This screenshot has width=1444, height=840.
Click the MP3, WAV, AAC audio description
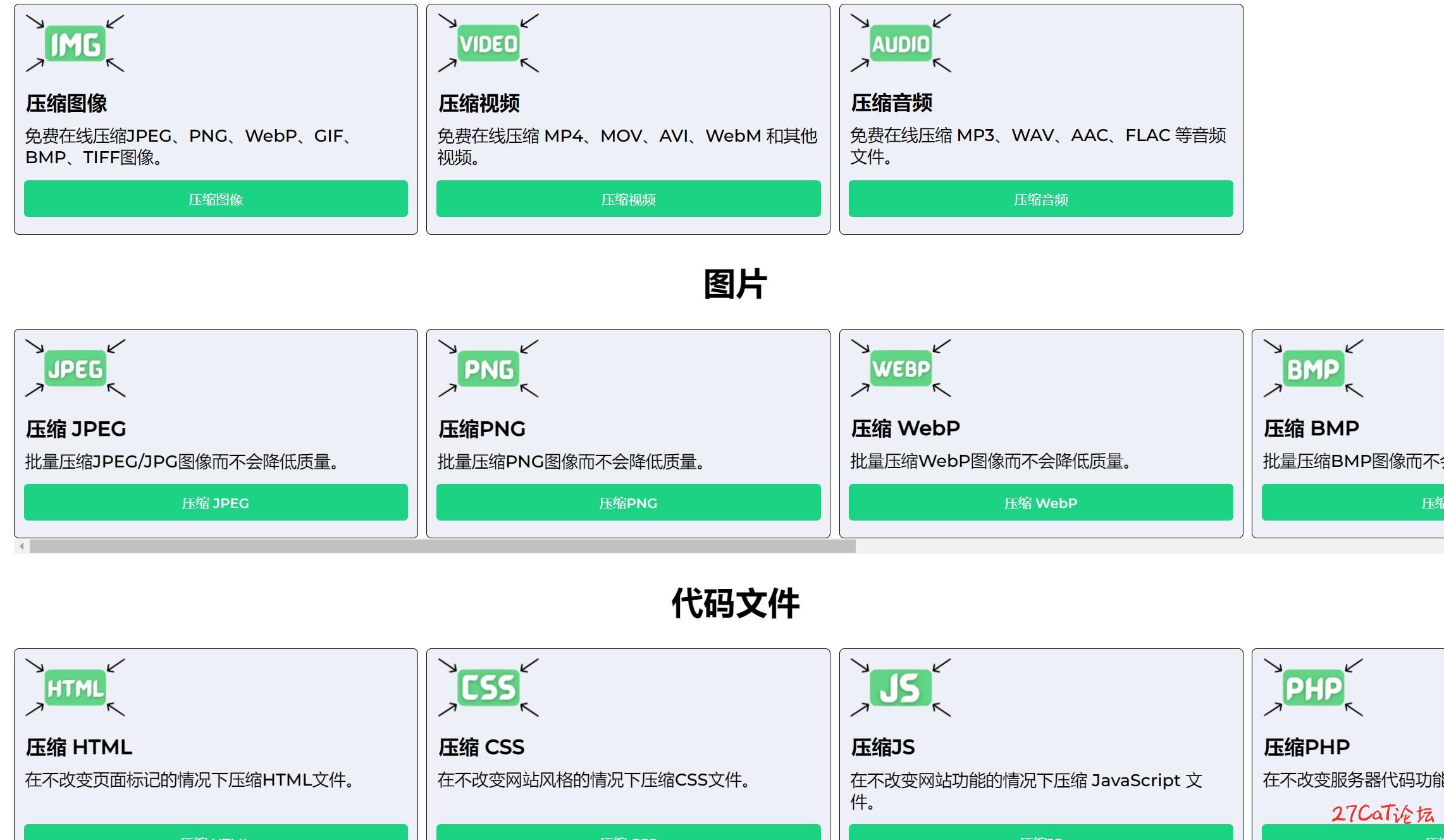1038,145
